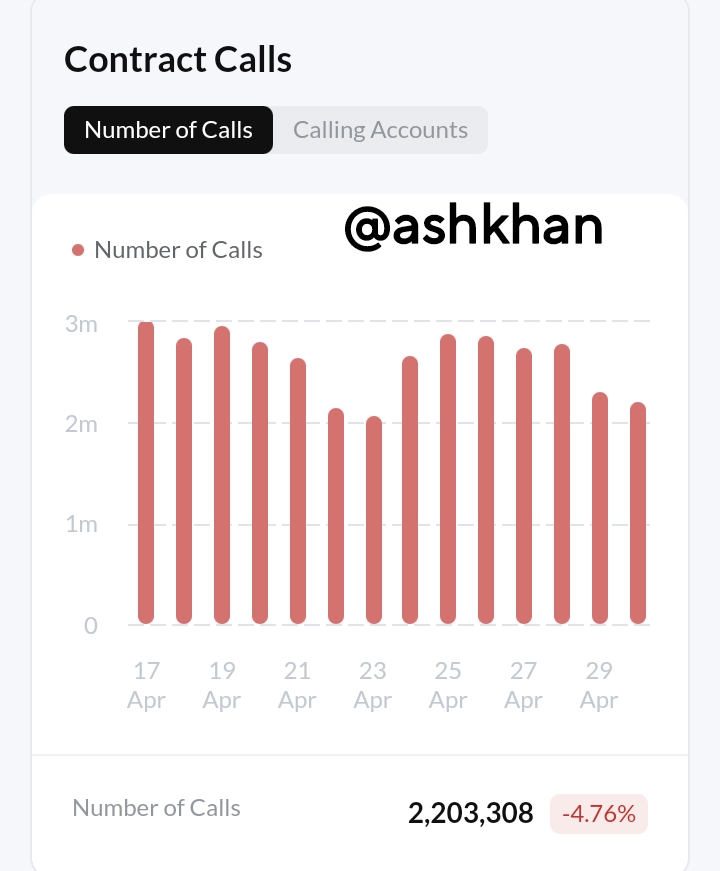The width and height of the screenshot is (720, 871).
Task: Click the 23 Apr x-axis label
Action: point(373,685)
